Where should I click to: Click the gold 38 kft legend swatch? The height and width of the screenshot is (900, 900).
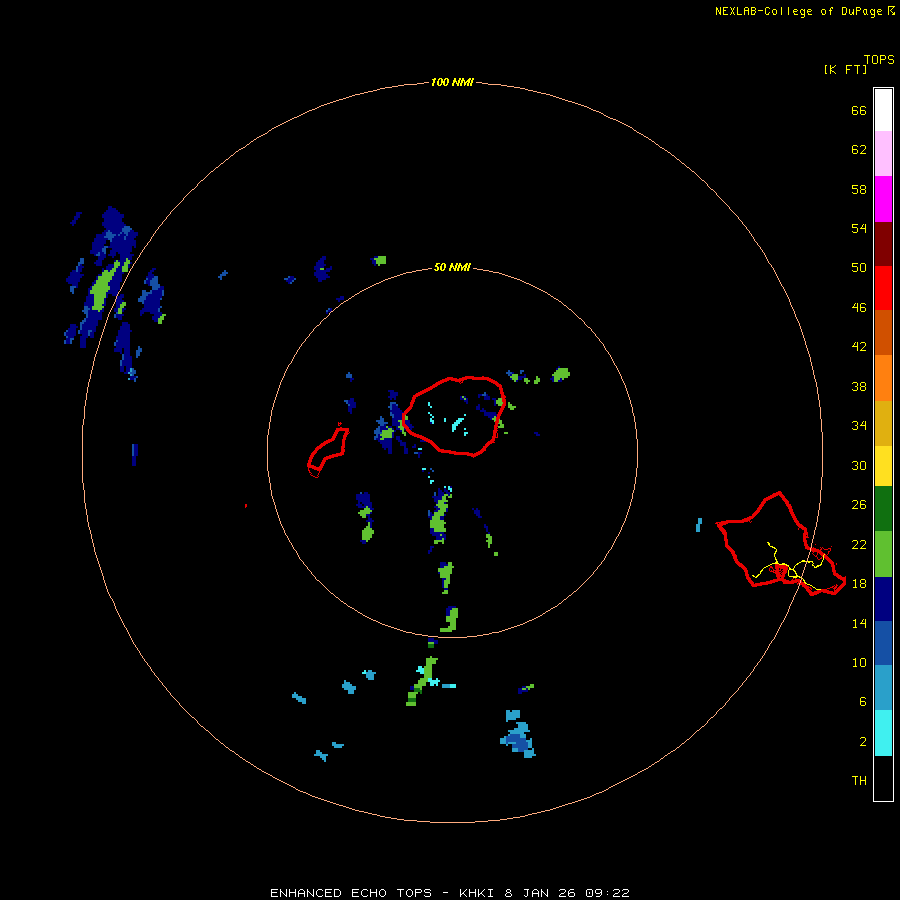pyautogui.click(x=883, y=423)
